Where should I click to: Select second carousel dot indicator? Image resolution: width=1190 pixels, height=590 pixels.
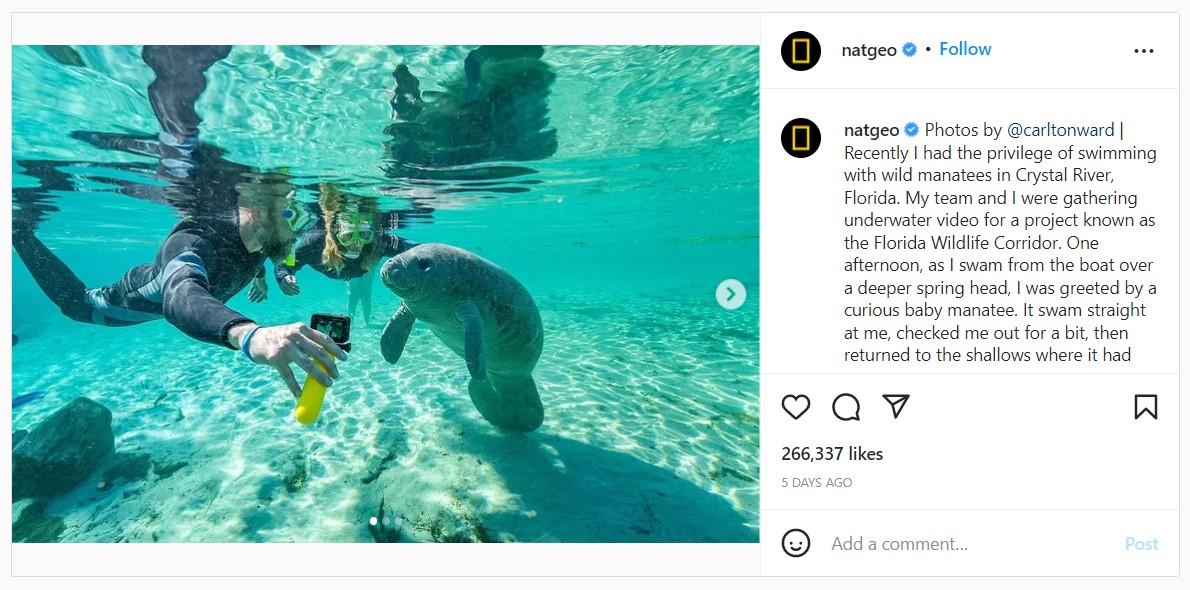(386, 521)
